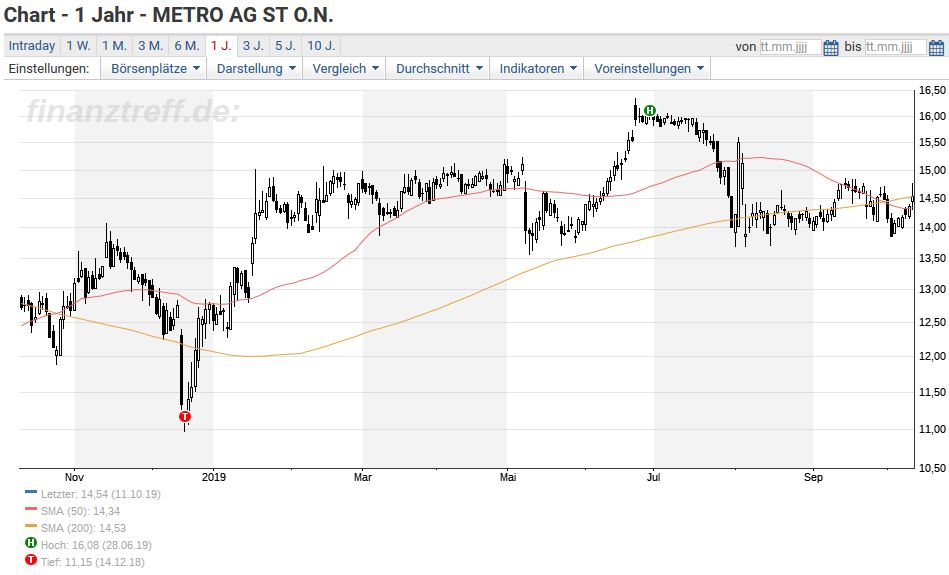949x575 pixels.
Task: Click 'SMA (50): 14,34' legend text
Action: [80, 511]
